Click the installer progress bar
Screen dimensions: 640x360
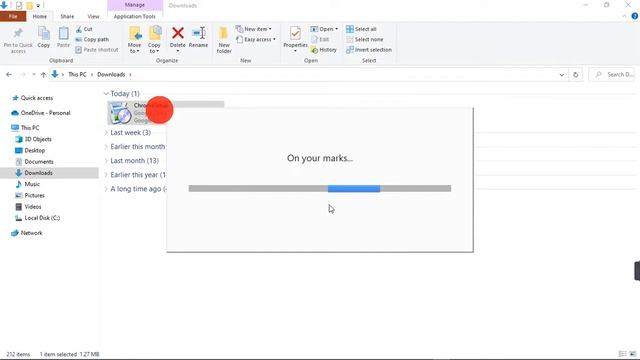point(320,189)
